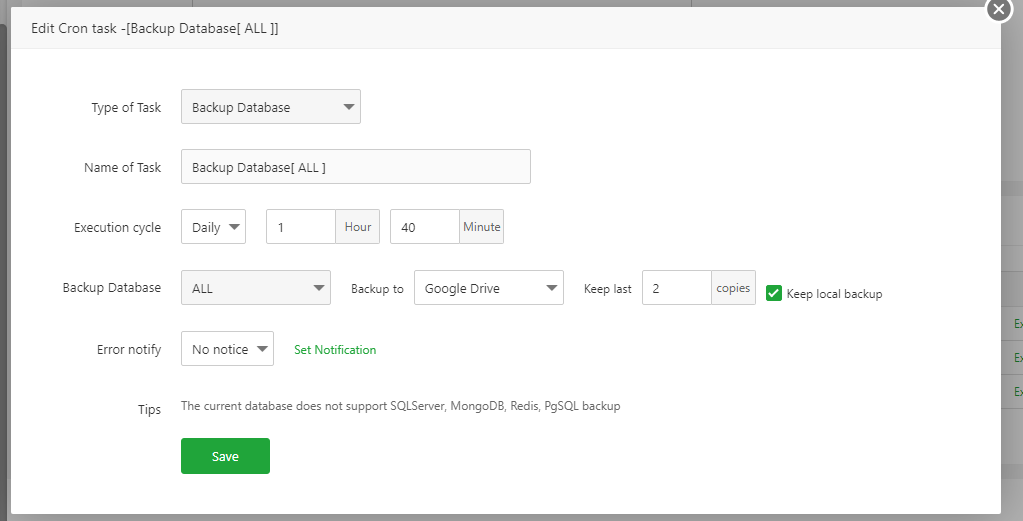Click the Keep local backup label text
The image size is (1023, 521).
point(834,294)
